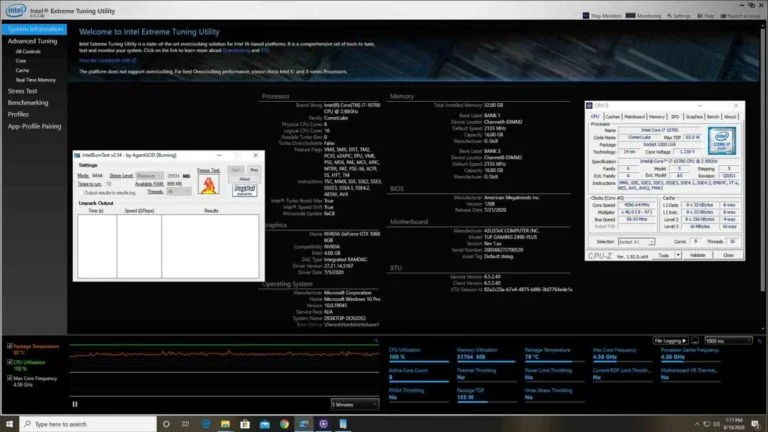Image resolution: width=768 pixels, height=432 pixels.
Task: Click the how-do-I help link below intro
Action: pos(108,61)
